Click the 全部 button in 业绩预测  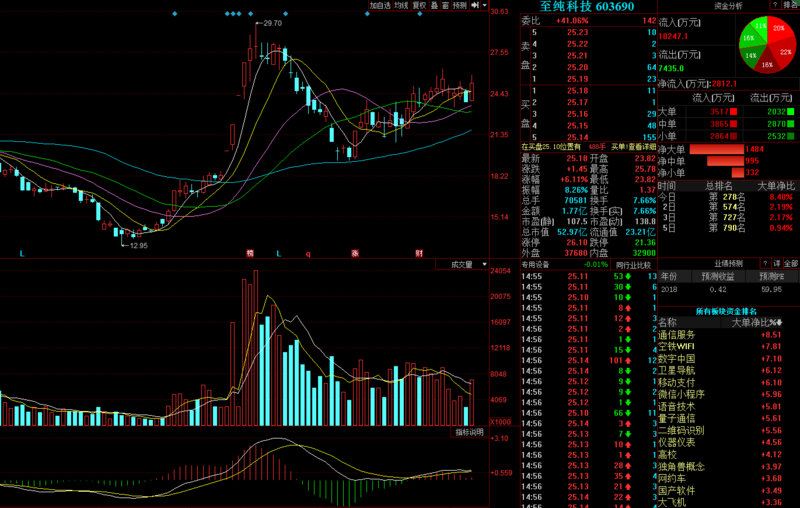click(790, 263)
